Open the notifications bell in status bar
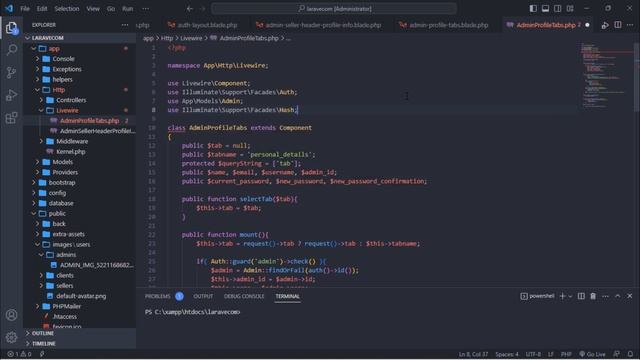The width and height of the screenshot is (640, 360). click(x=631, y=354)
